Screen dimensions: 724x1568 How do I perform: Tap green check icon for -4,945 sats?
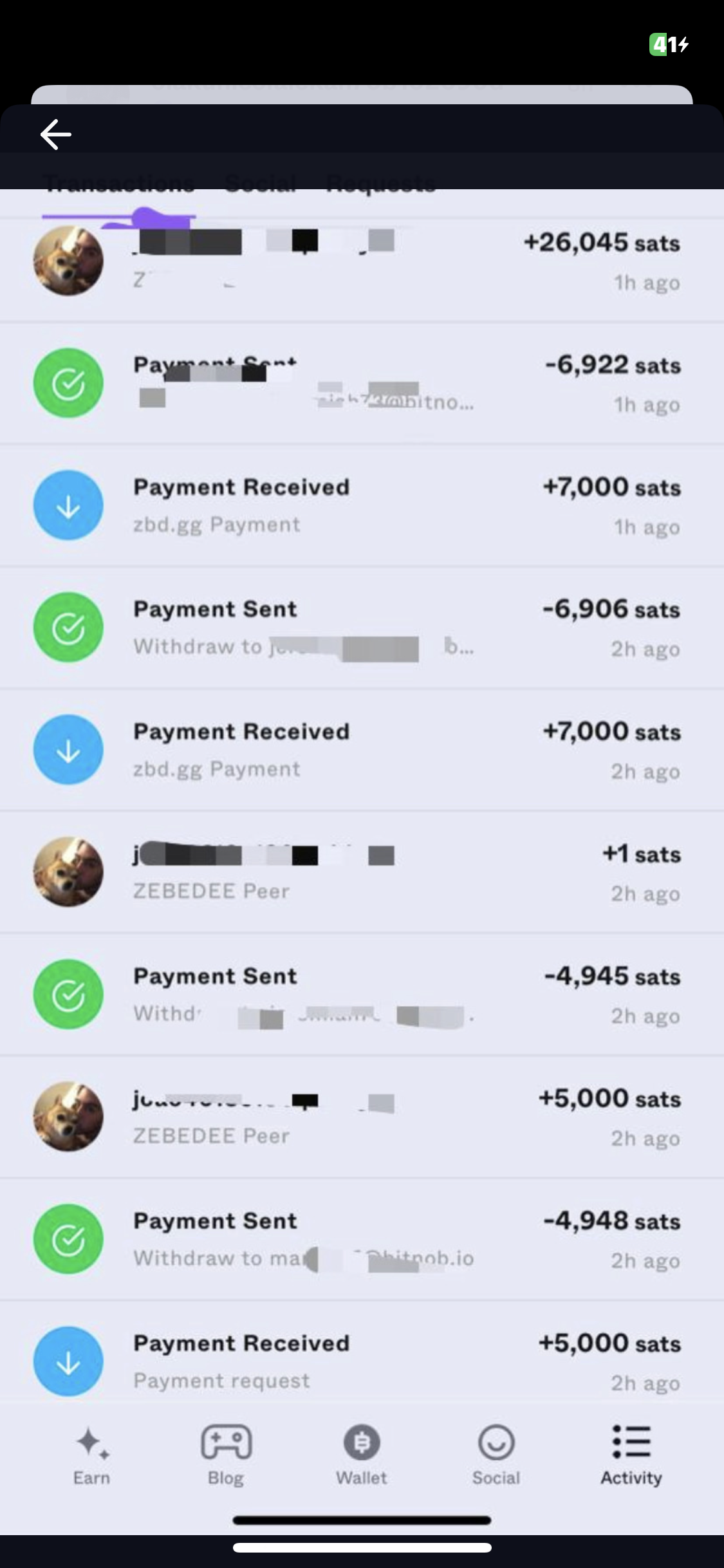tap(68, 994)
